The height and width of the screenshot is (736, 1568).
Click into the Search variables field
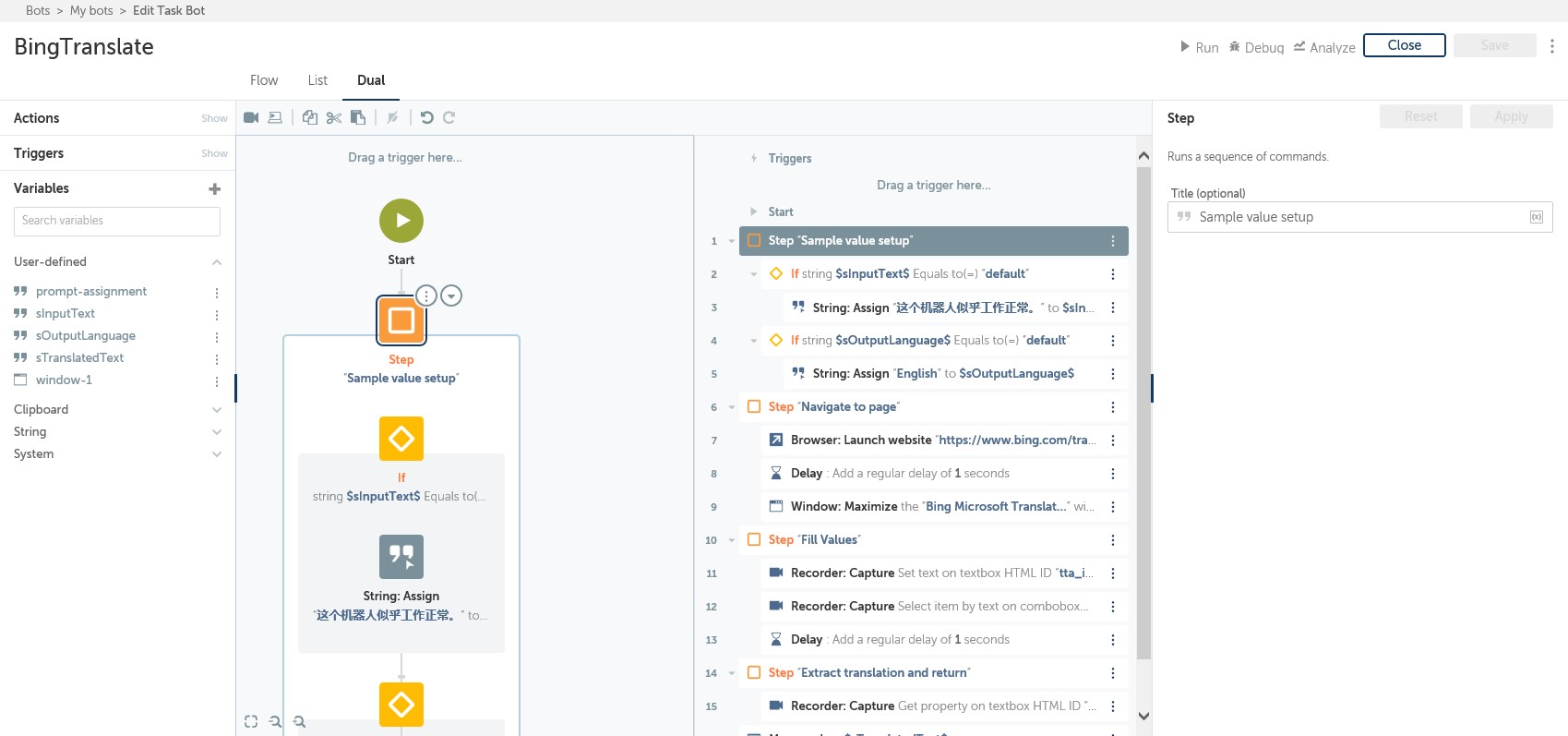(117, 221)
